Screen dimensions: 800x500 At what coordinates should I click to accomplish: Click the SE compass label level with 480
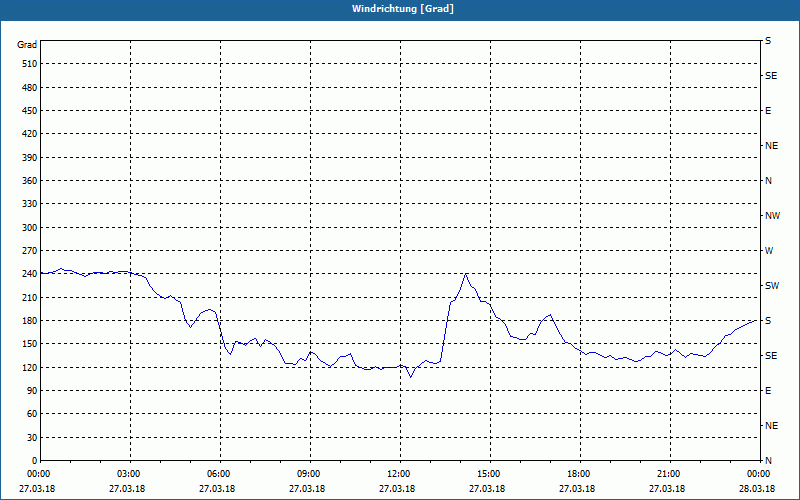[x=771, y=76]
